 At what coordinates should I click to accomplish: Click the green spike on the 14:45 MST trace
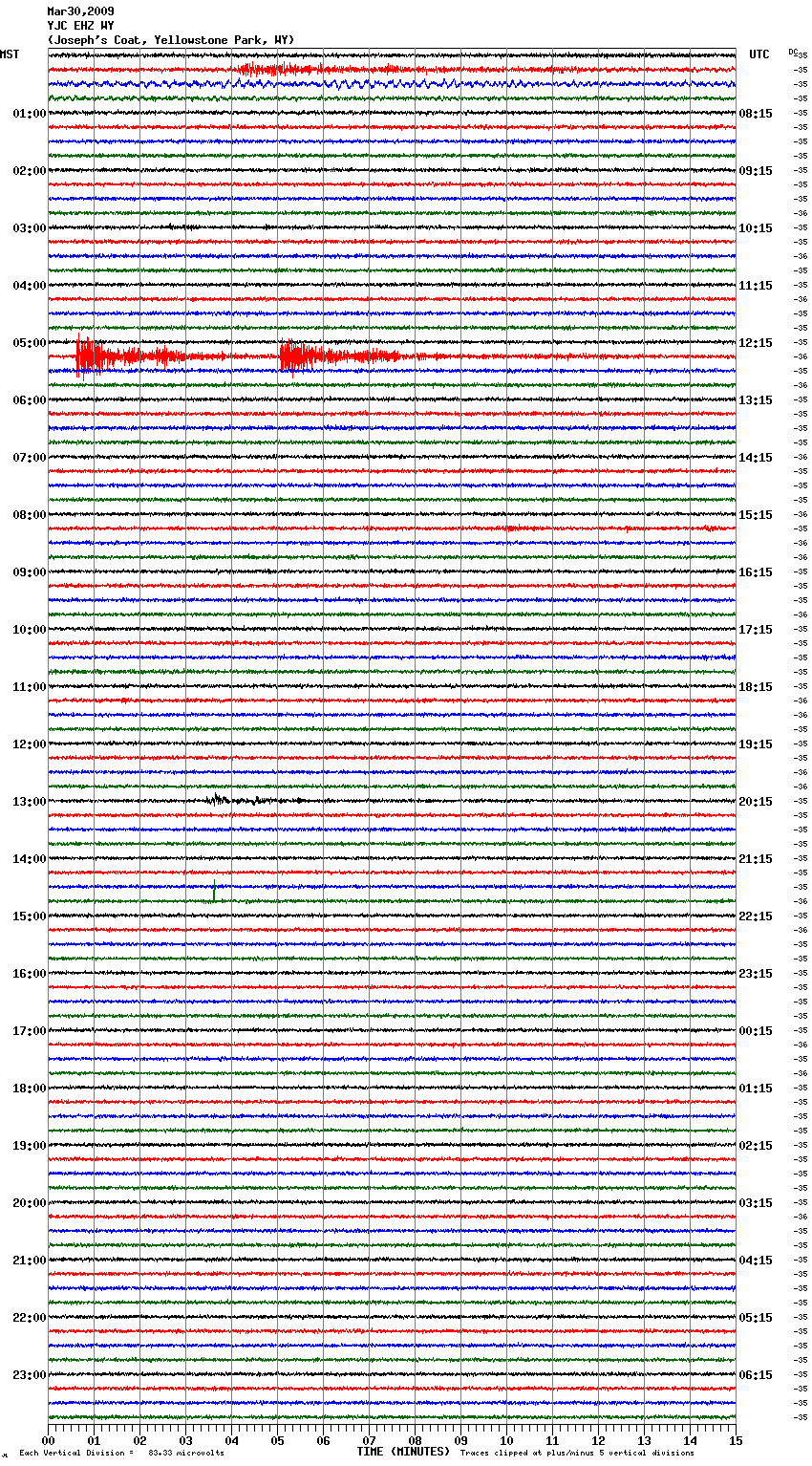point(214,891)
